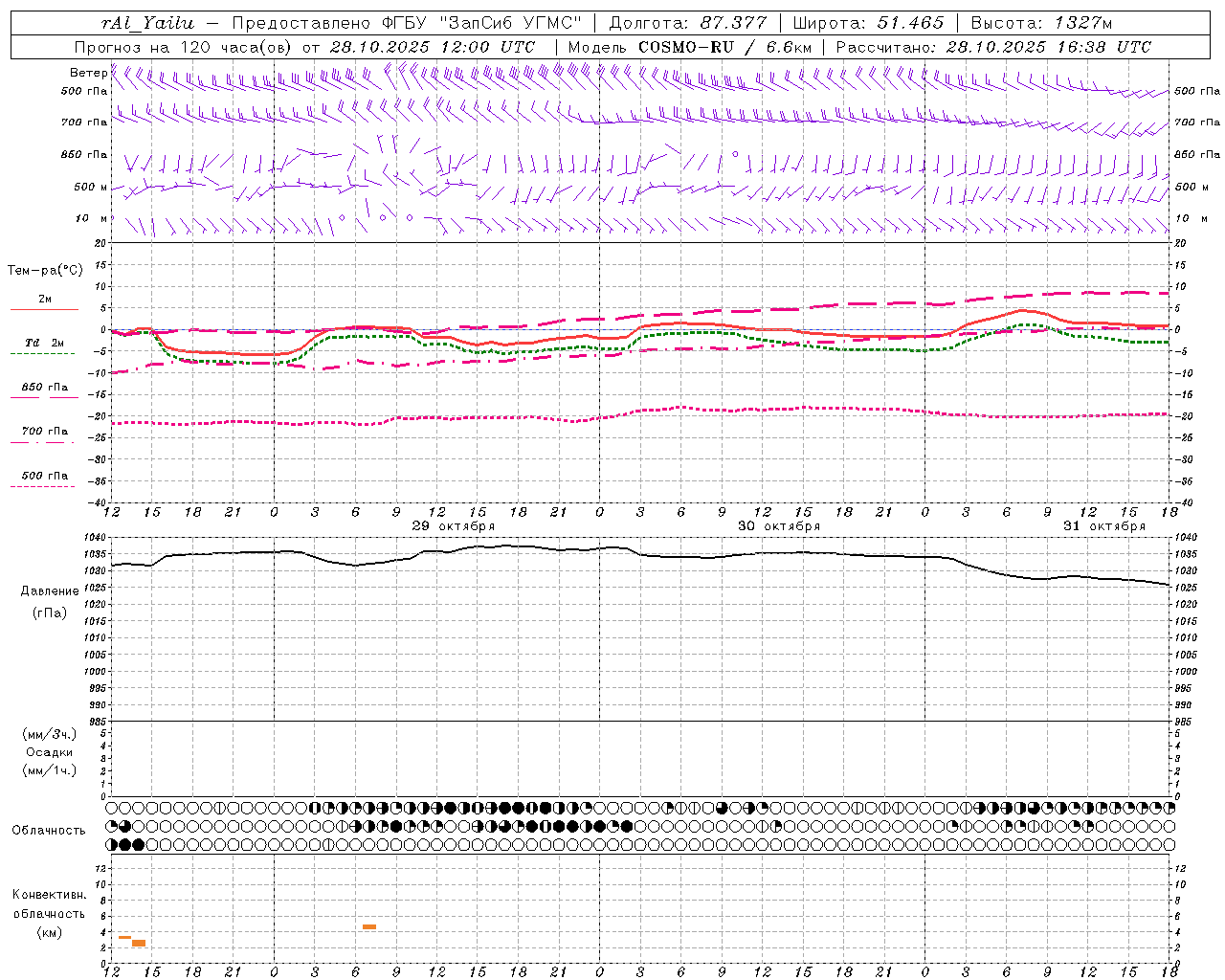Click the '30 октября' date label
Screen dimensions: 1225x980
point(779,526)
